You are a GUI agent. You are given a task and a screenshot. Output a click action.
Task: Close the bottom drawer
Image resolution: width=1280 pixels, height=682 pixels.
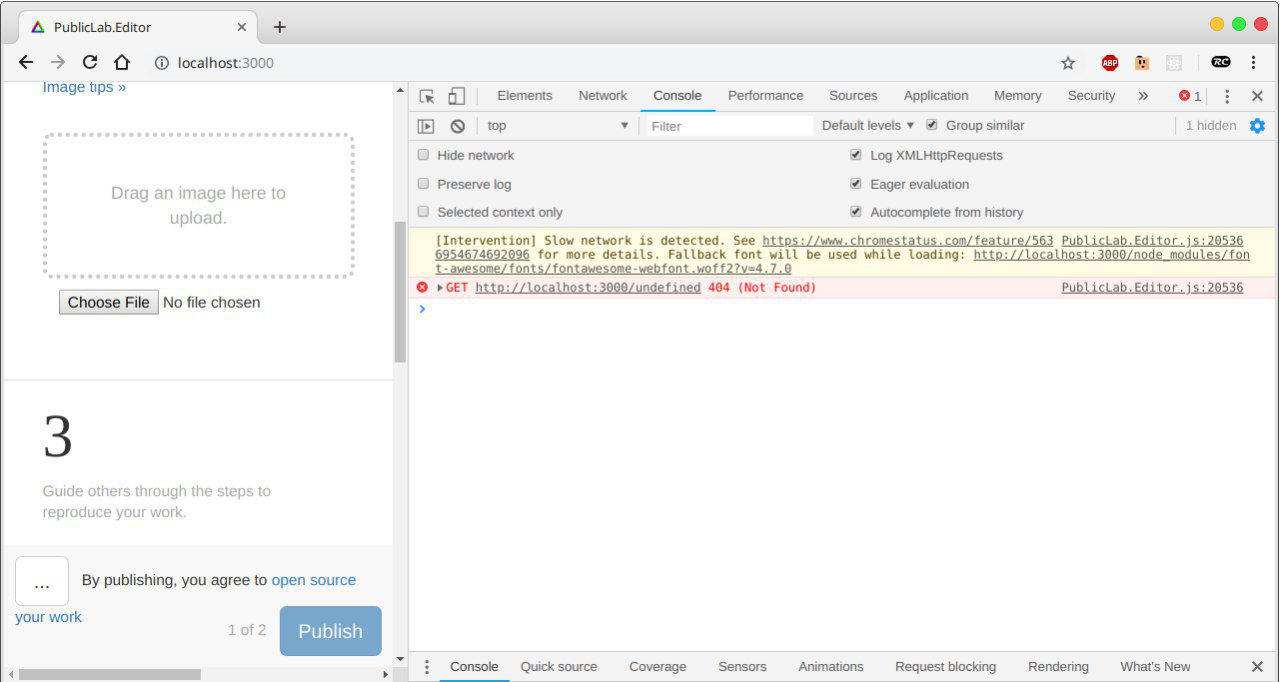pos(1257,667)
